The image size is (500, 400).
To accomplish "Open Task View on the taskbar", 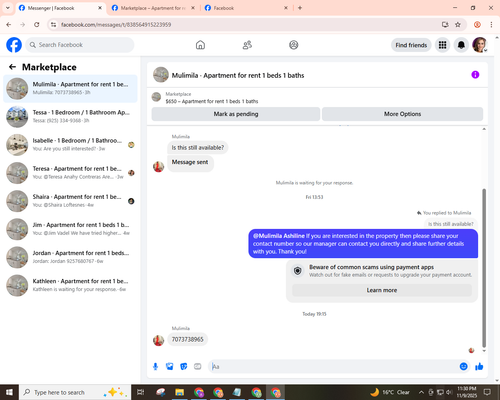I will (x=141, y=392).
